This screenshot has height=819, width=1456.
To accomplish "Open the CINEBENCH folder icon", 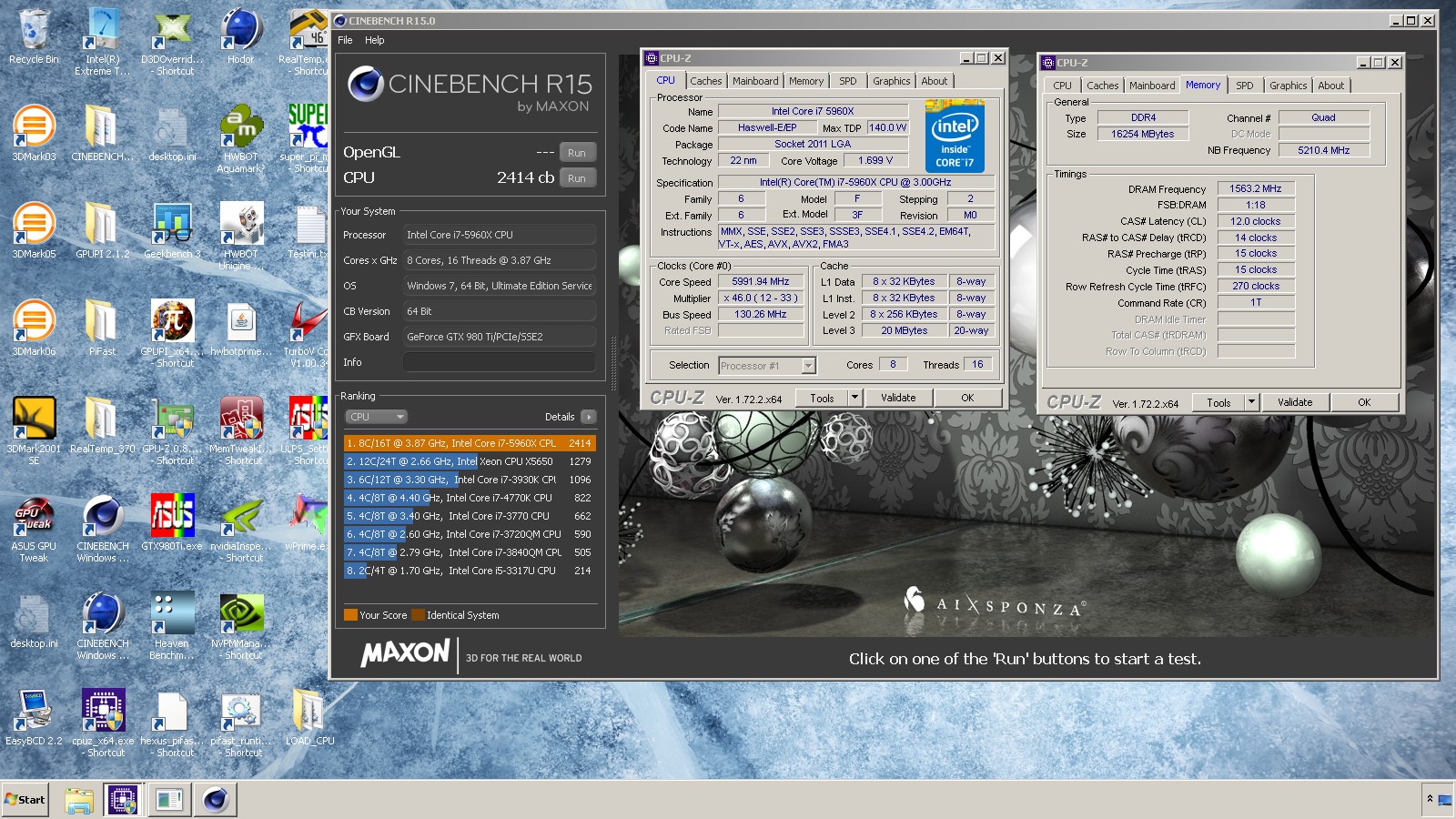I will tap(102, 133).
